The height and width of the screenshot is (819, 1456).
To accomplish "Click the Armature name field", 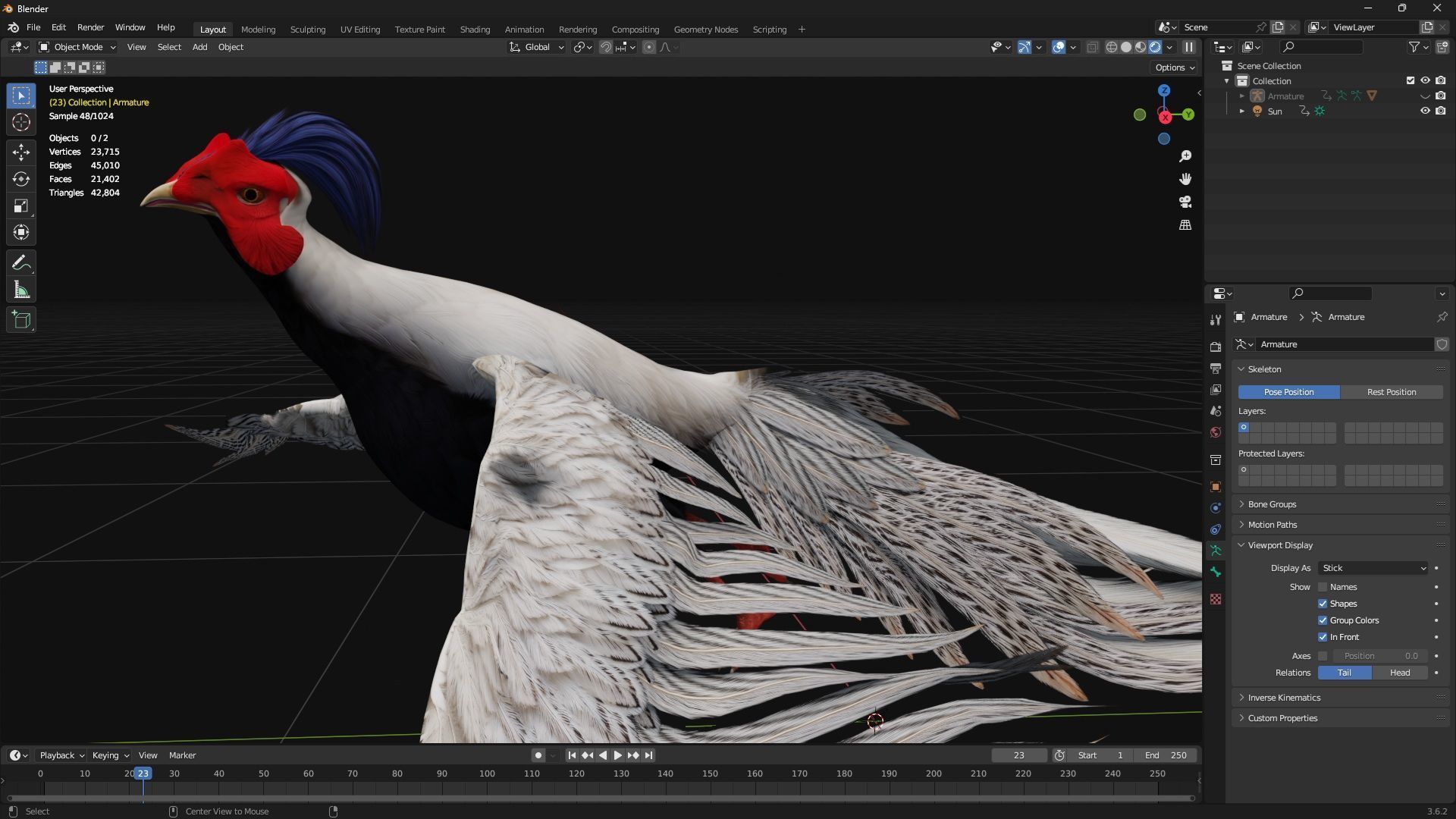I will (x=1345, y=344).
